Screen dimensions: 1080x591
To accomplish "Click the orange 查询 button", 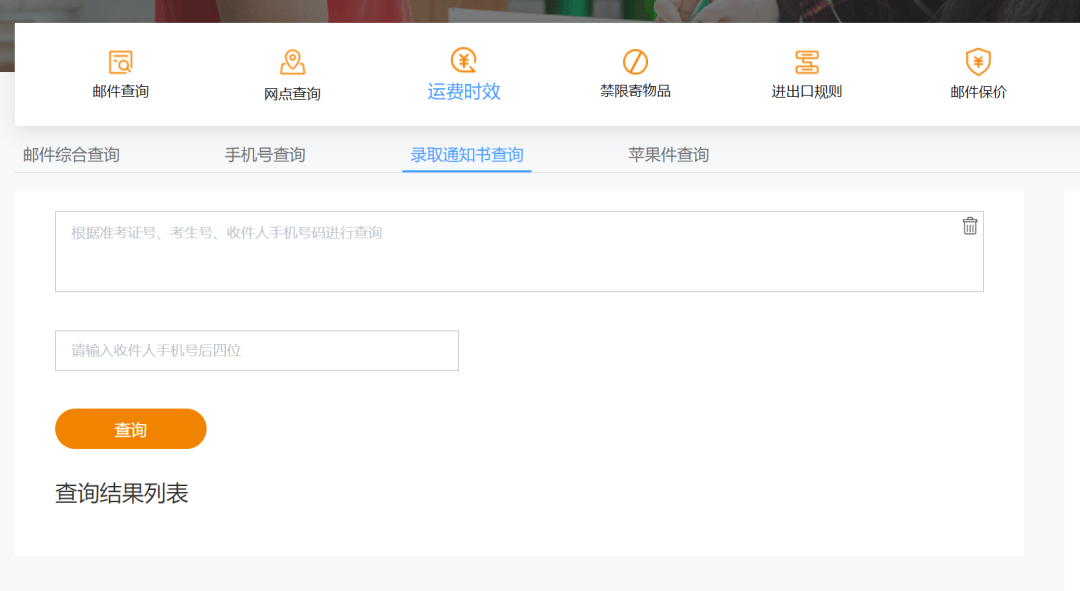I will pyautogui.click(x=131, y=429).
